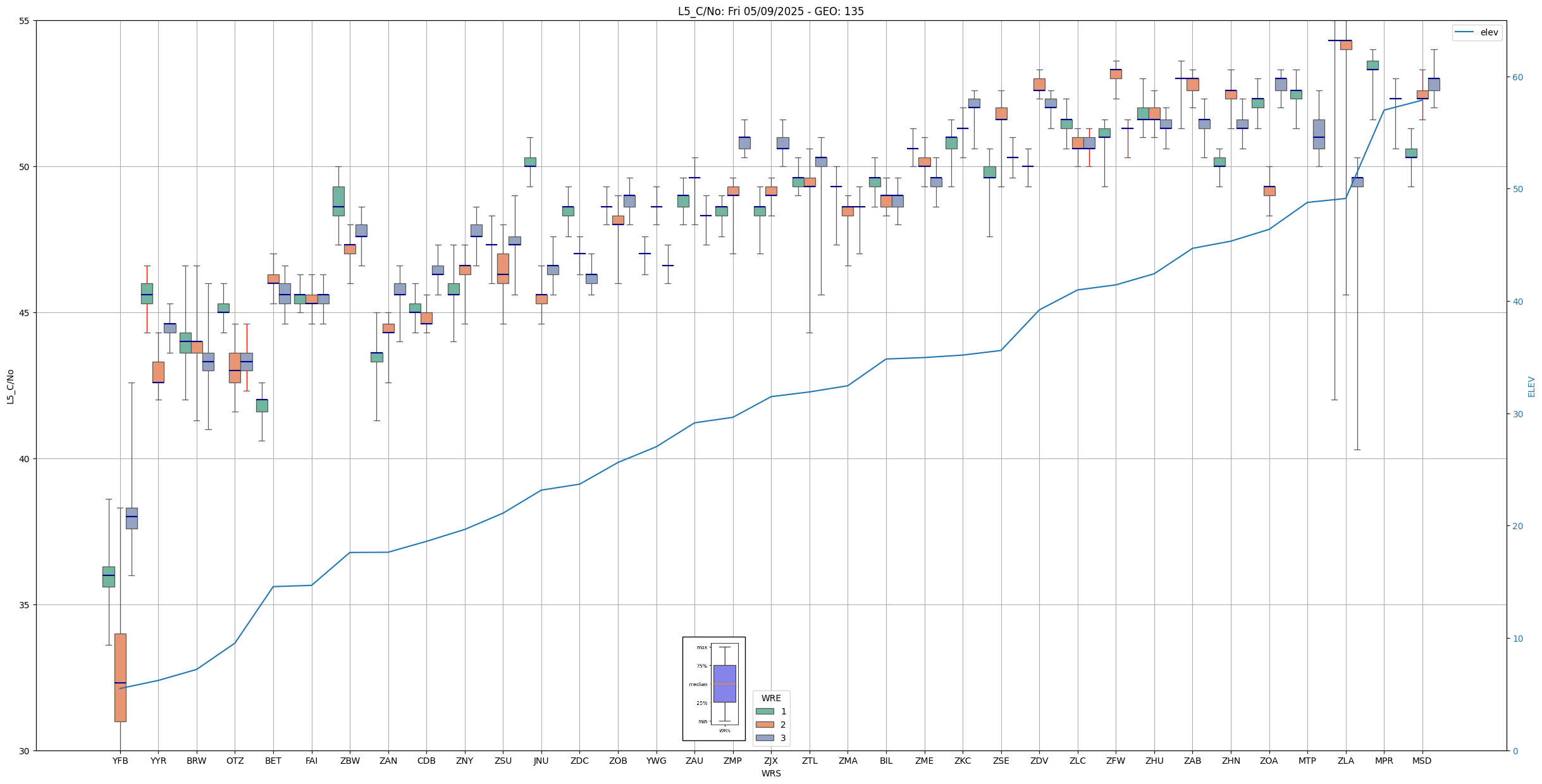
Task: Click the orange WRE 2 legend swatch
Action: (x=764, y=725)
